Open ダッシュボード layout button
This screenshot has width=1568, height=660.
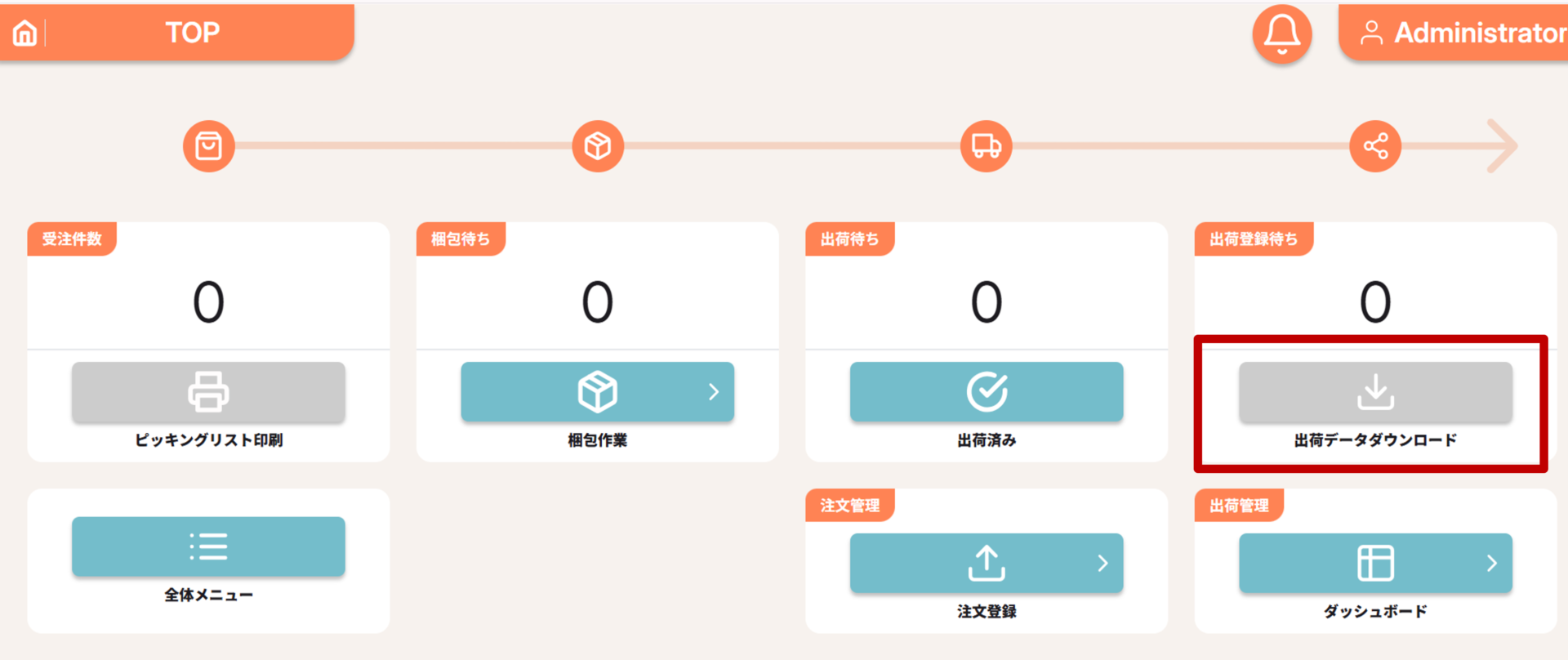[1375, 563]
